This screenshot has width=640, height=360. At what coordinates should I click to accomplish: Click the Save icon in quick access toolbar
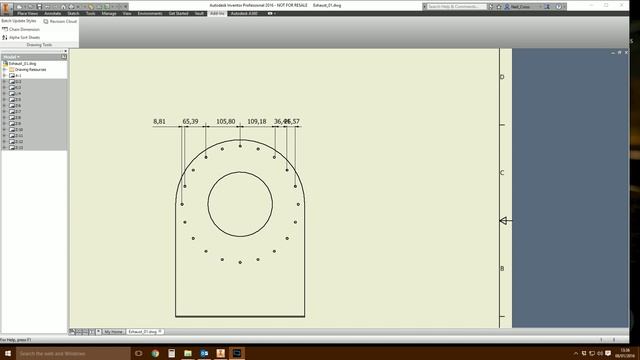39,7
